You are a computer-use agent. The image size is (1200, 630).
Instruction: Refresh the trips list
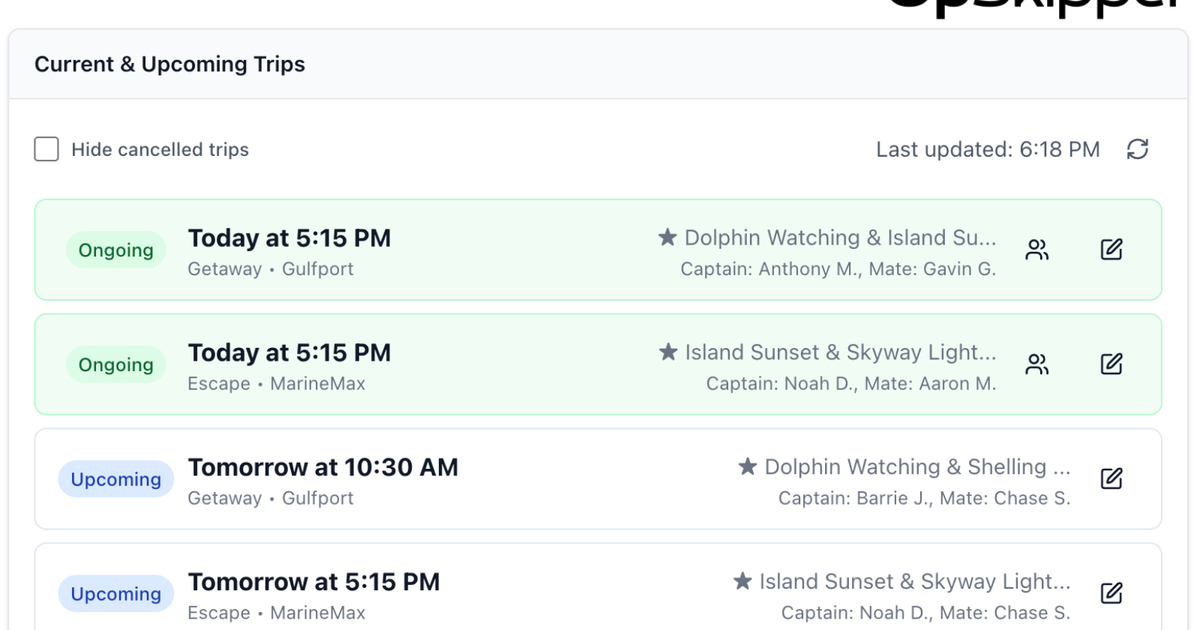click(x=1138, y=148)
